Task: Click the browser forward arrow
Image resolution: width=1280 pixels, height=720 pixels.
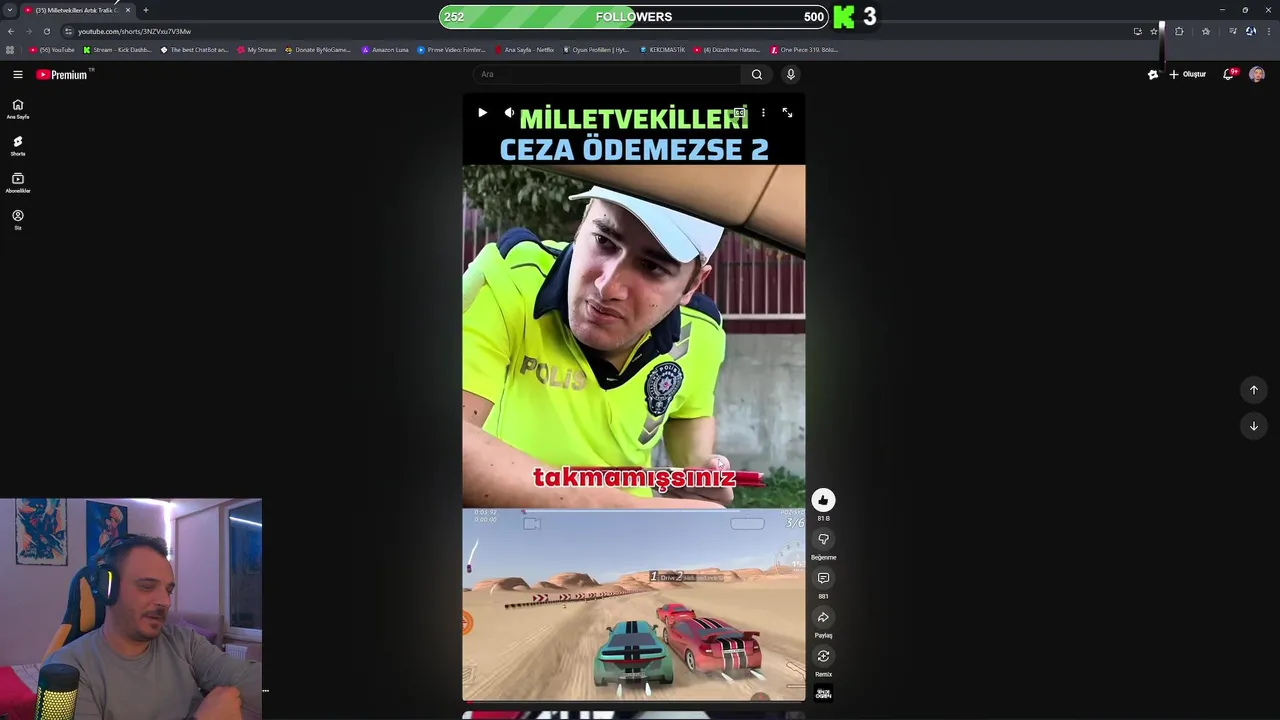Action: click(28, 31)
